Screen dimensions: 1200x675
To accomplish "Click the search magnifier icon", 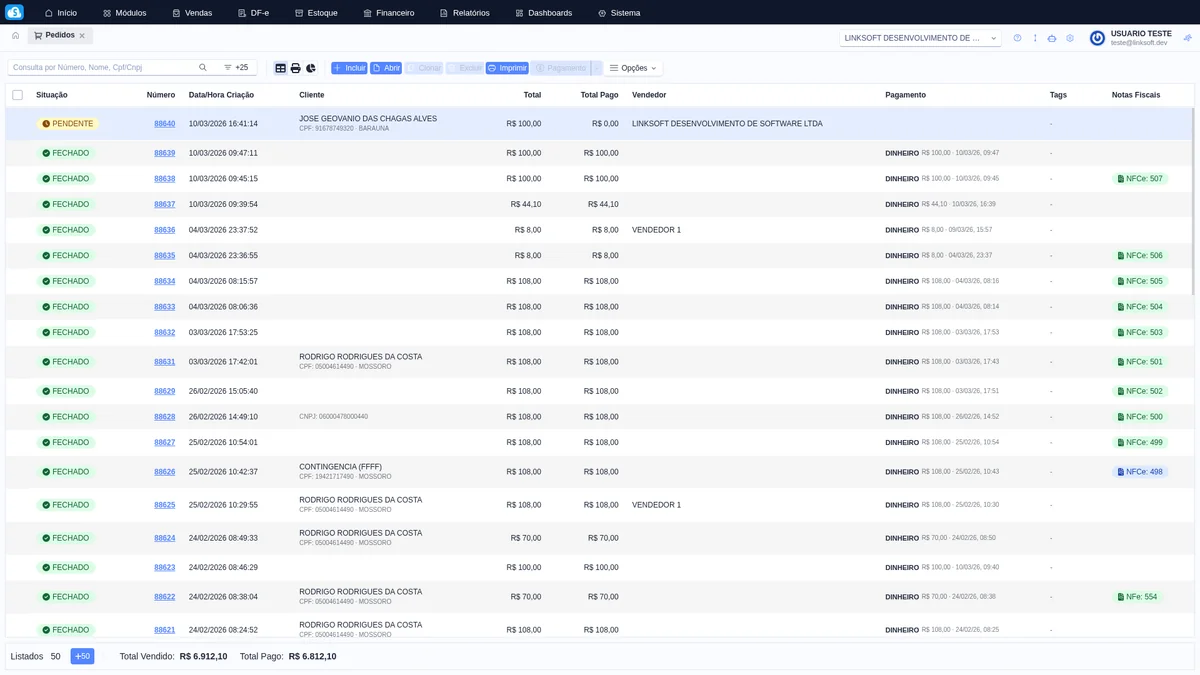I will [x=203, y=68].
